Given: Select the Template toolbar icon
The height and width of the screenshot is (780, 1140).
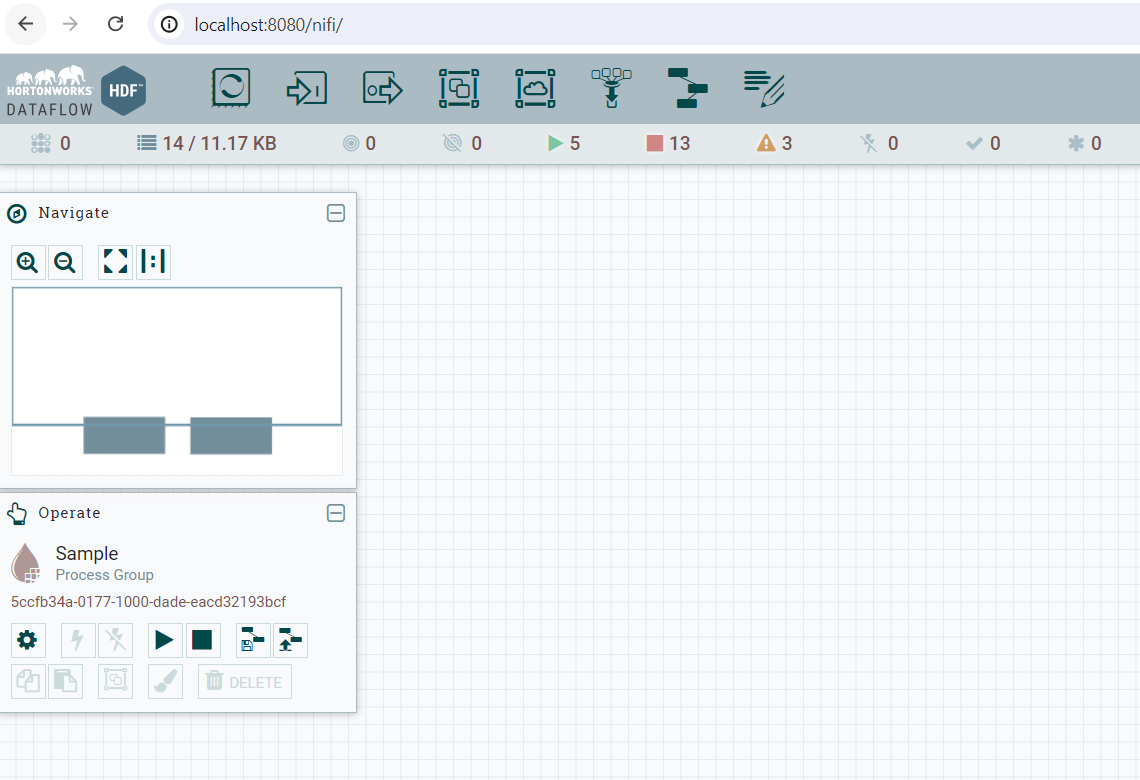Looking at the screenshot, I should [x=687, y=88].
